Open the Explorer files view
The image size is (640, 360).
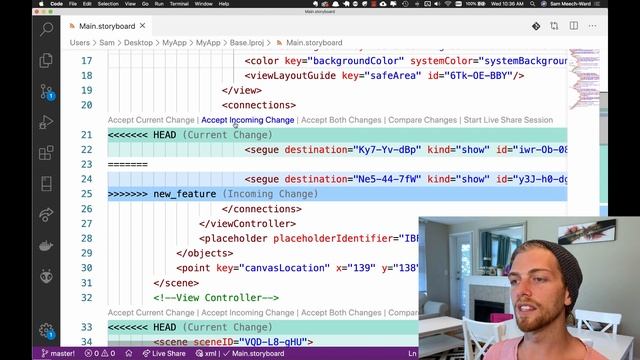[x=46, y=60]
